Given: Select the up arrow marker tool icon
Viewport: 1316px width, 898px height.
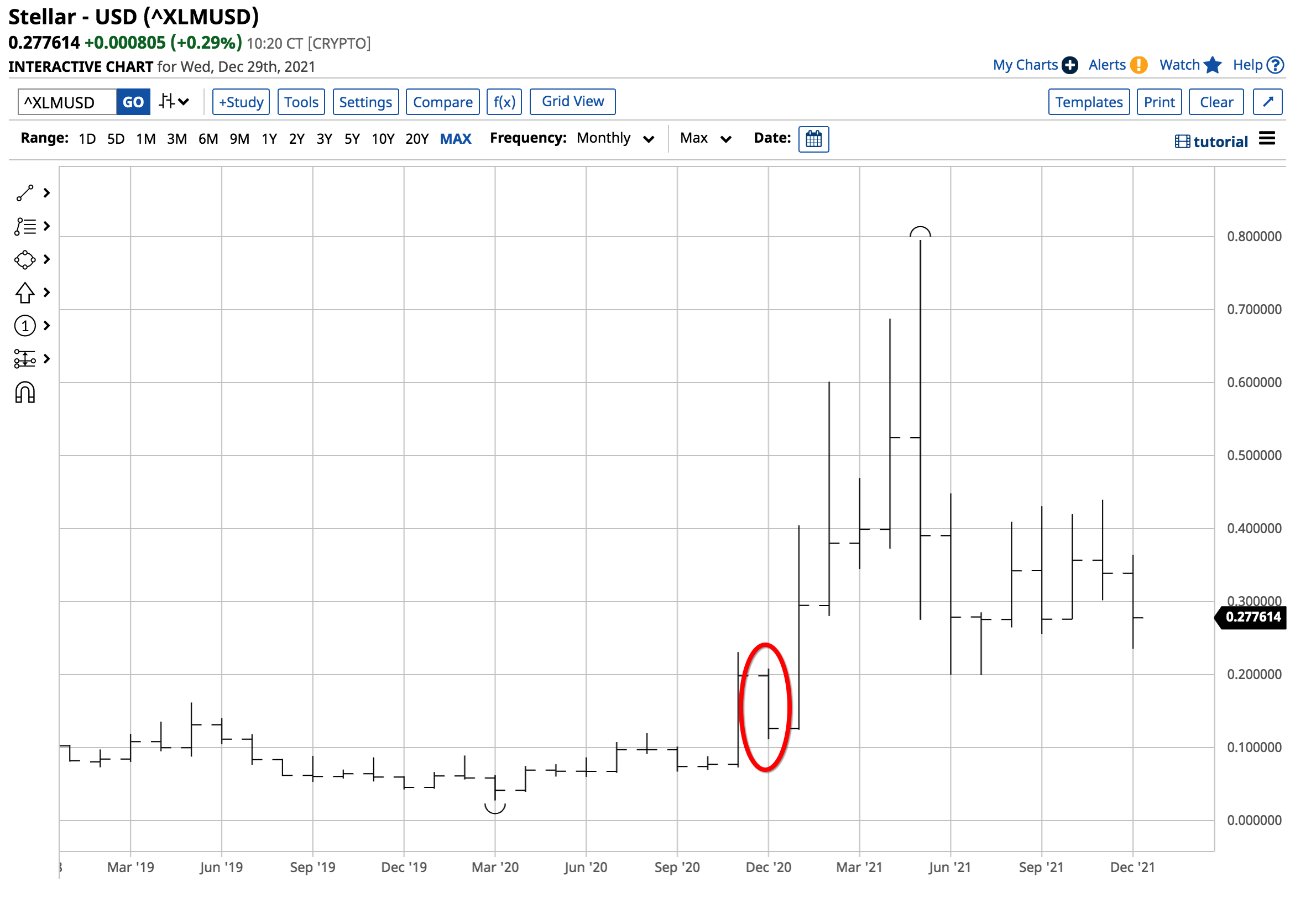Looking at the screenshot, I should coord(25,293).
